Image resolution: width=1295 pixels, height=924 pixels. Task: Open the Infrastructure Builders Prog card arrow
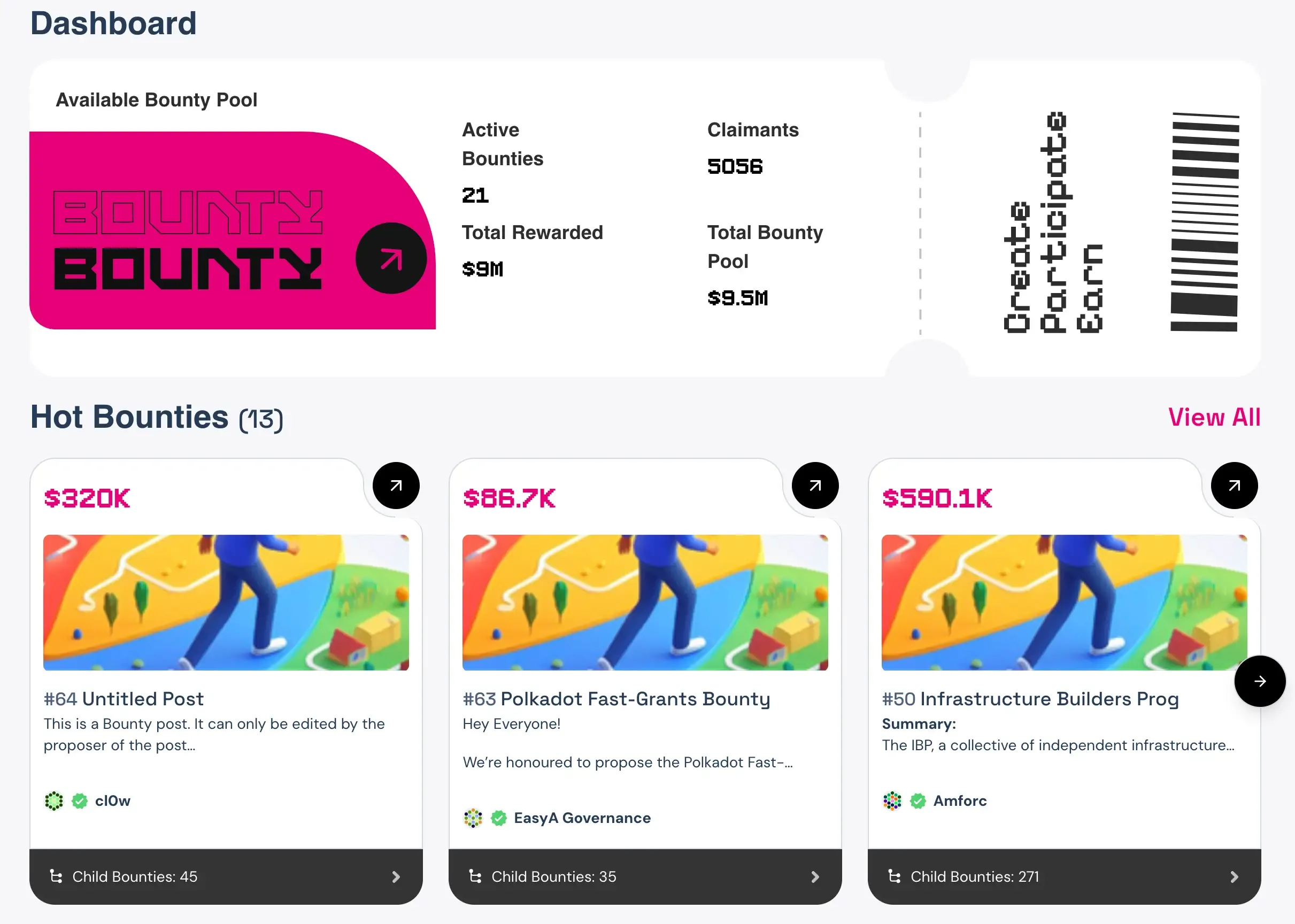(x=1234, y=485)
